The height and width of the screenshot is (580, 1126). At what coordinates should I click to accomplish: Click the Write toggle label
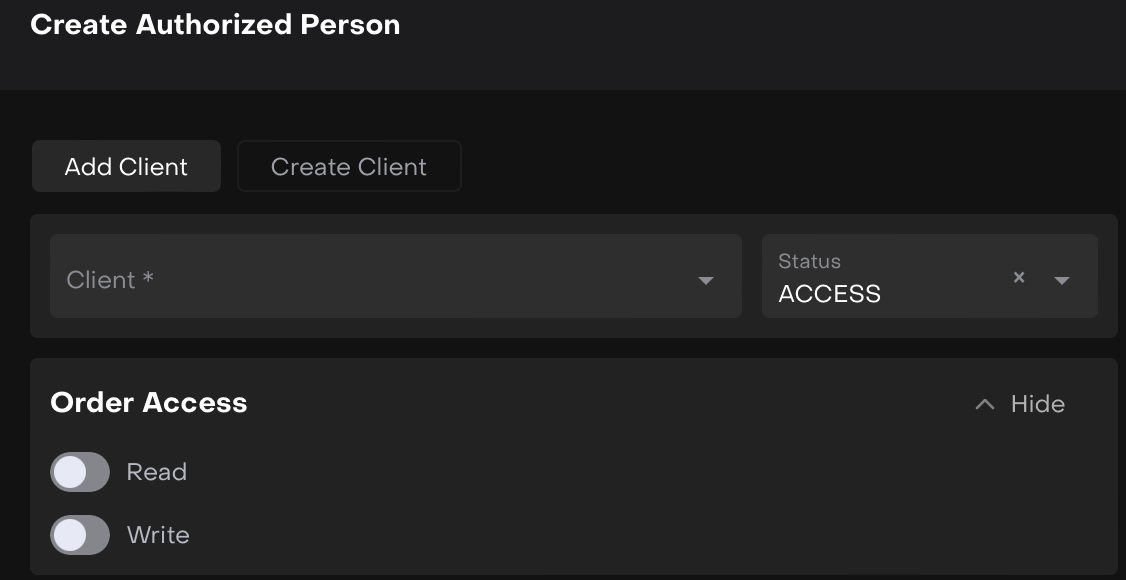[158, 535]
